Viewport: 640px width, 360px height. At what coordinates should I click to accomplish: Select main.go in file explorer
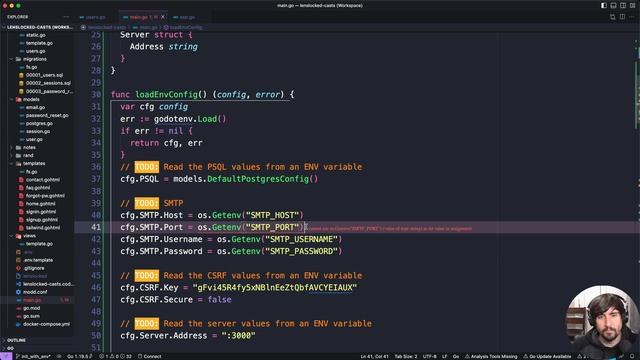click(x=32, y=300)
